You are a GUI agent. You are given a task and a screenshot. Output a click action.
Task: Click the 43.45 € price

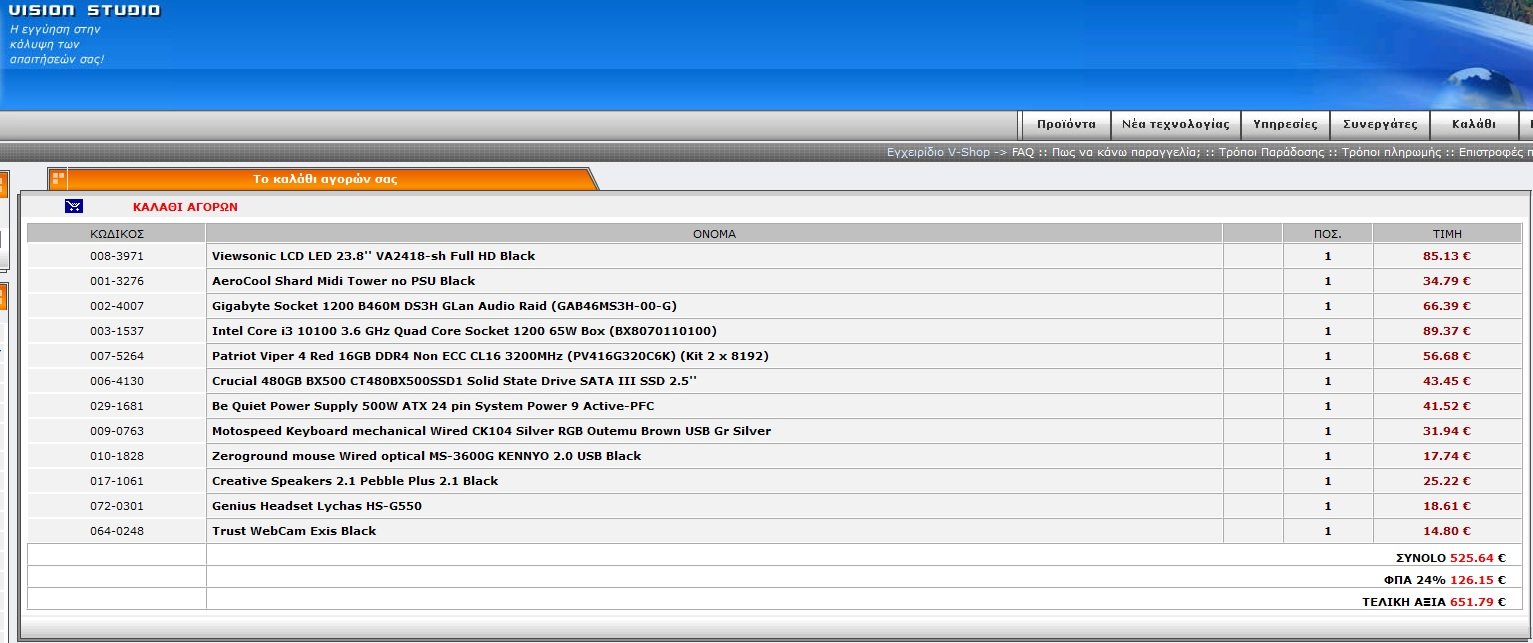tap(1447, 381)
